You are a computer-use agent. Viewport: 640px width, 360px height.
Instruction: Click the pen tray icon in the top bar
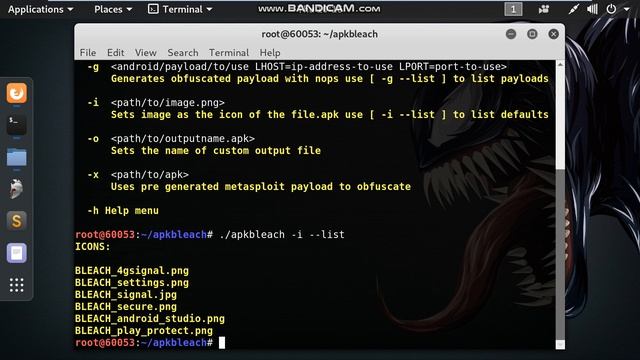pos(573,9)
